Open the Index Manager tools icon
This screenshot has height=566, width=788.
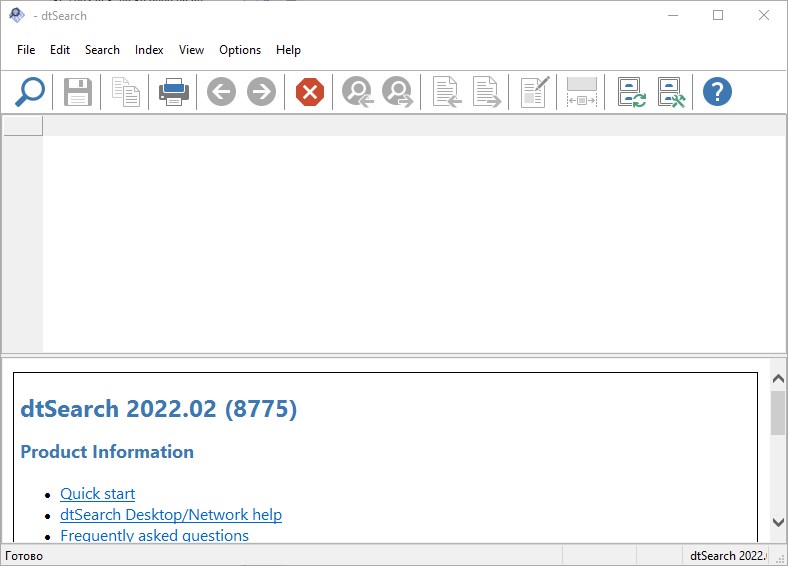(x=671, y=92)
